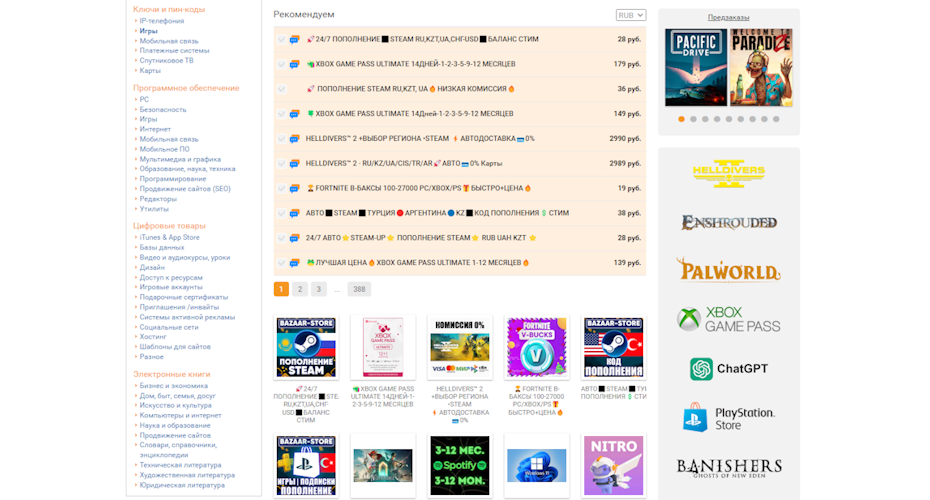930x500 pixels.
Task: Open Электронные книги section heading
Action: click(x=171, y=374)
